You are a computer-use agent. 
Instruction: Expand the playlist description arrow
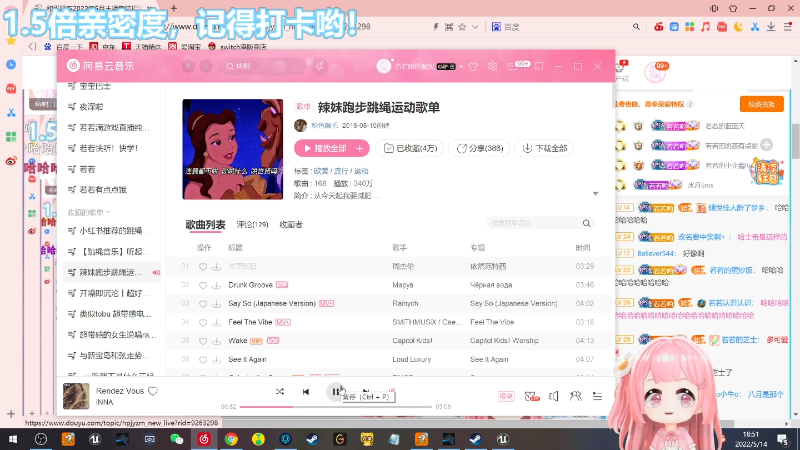(595, 194)
